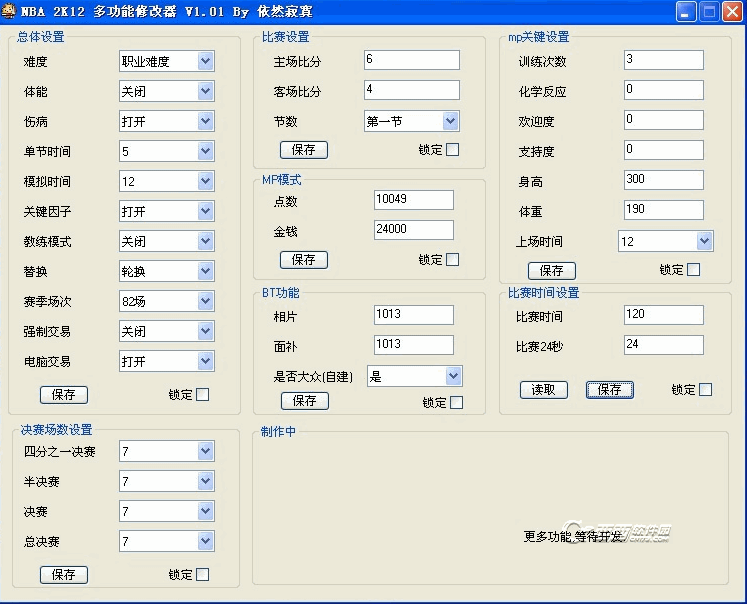This screenshot has width=747, height=604.
Task: Open the 节数 quarter dropdown
Action: tap(412, 121)
